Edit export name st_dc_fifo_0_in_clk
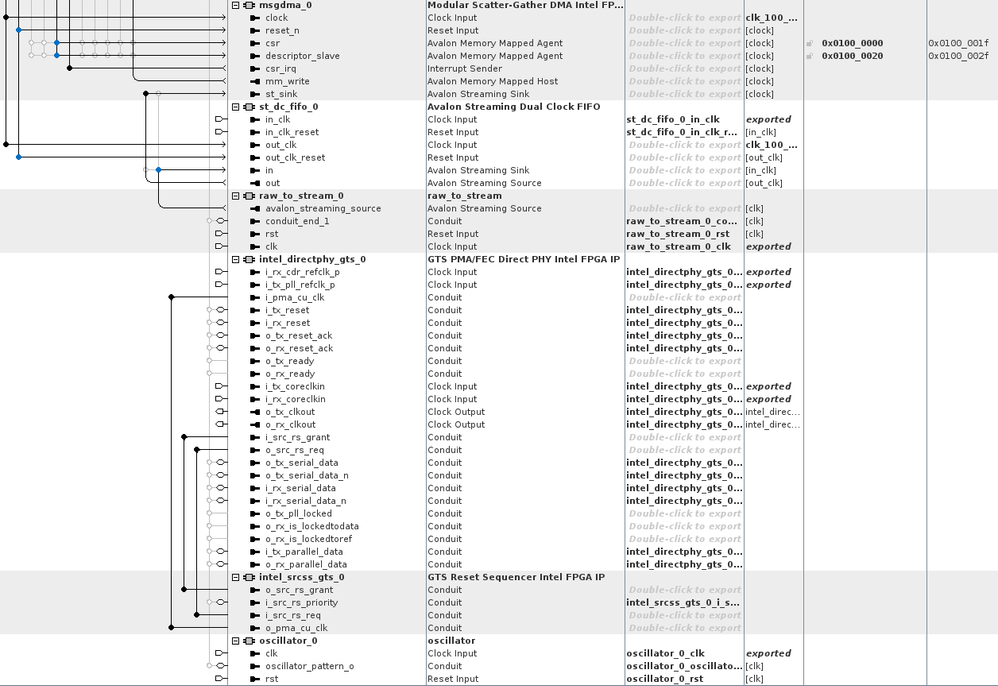Image resolution: width=998 pixels, height=686 pixels. [x=673, y=120]
